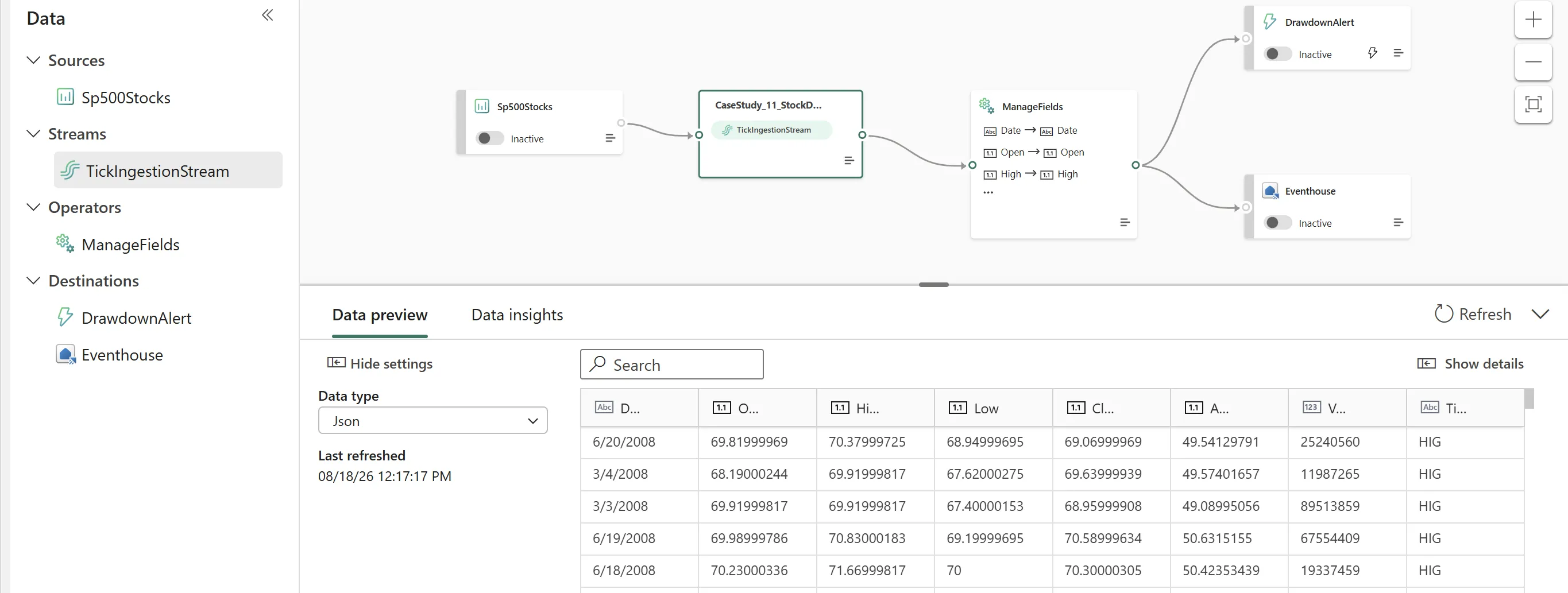Collapse the Data panel with the double-chevron icon
Image resolution: width=1568 pixels, height=593 pixels.
[267, 15]
